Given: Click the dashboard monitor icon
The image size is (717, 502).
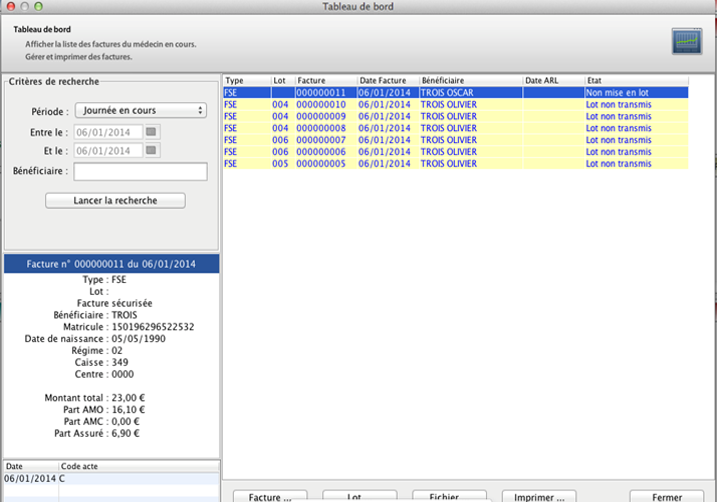Looking at the screenshot, I should click(686, 41).
